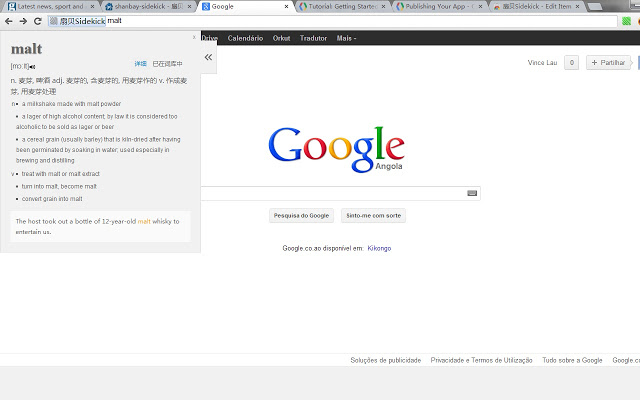Open the green Shanbay extension icon
This screenshot has height=400, width=640.
626,21
